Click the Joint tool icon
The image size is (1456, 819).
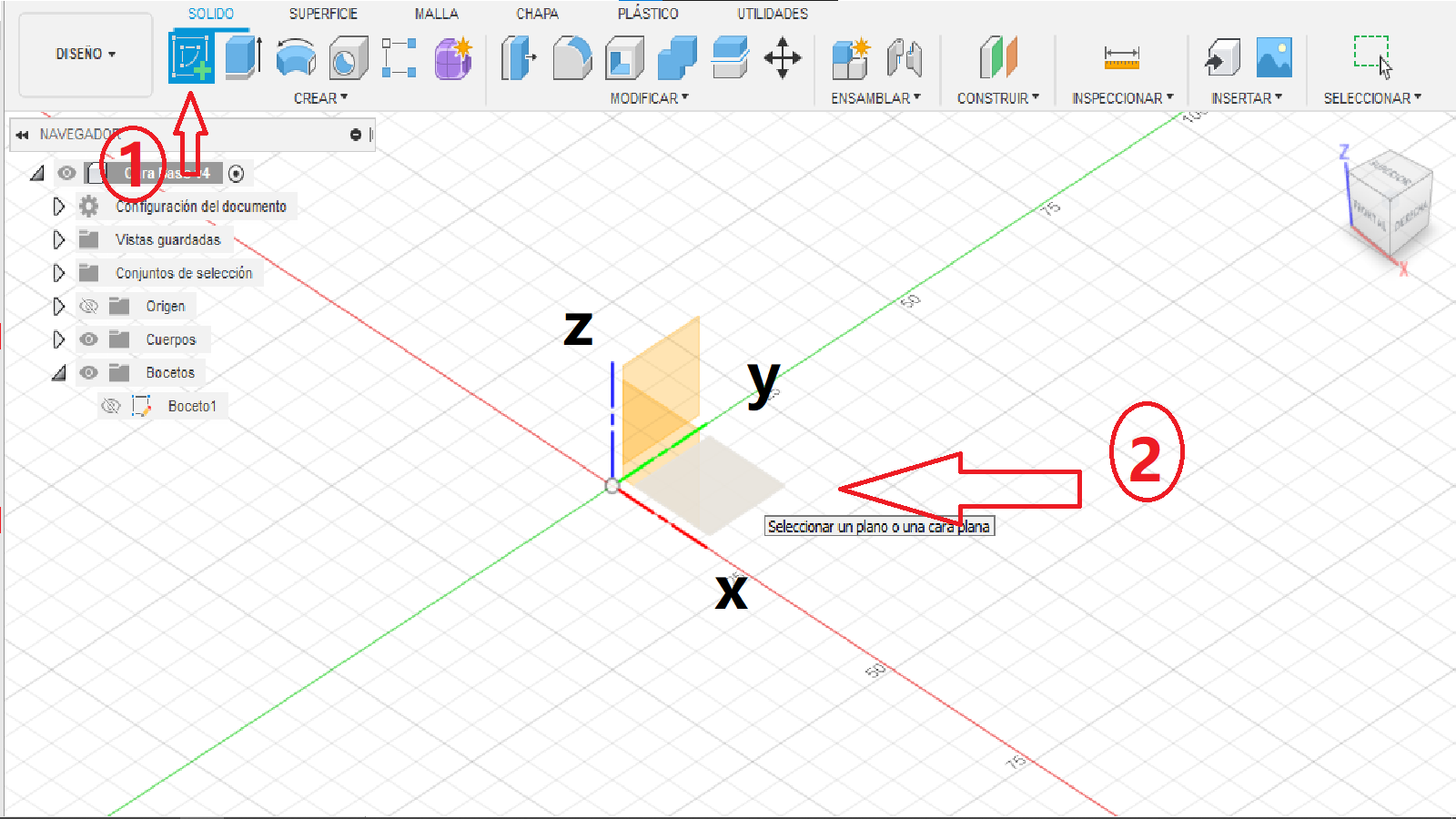click(x=905, y=57)
